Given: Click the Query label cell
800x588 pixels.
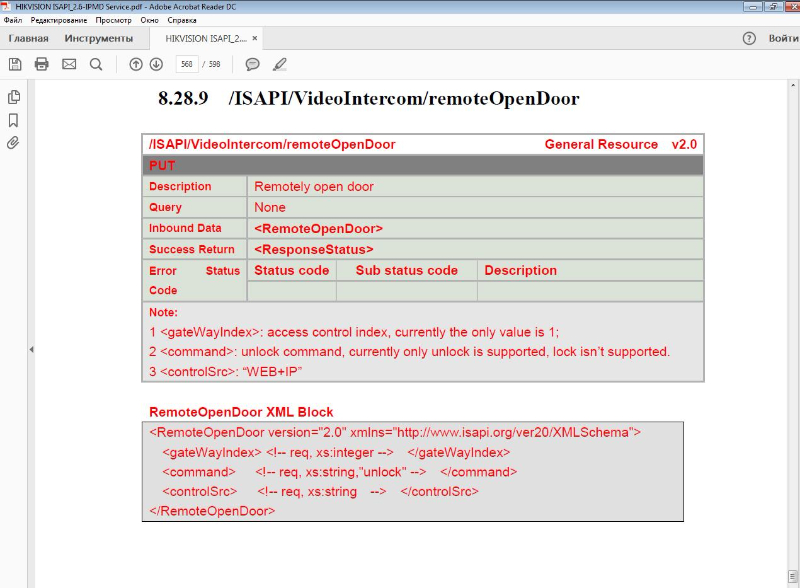Looking at the screenshot, I should [x=165, y=207].
